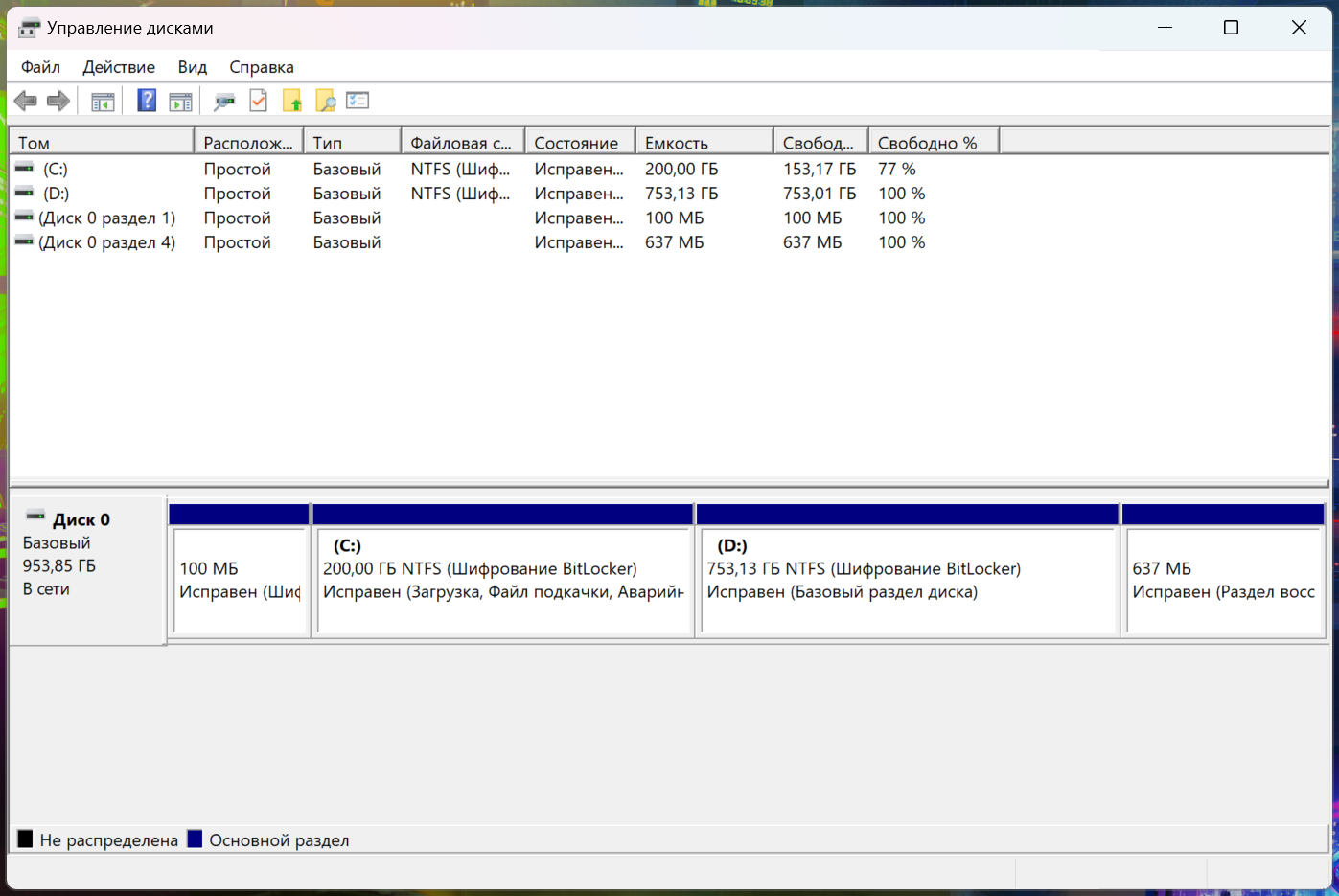Click the NTFS file system cell for (C:)

(460, 169)
